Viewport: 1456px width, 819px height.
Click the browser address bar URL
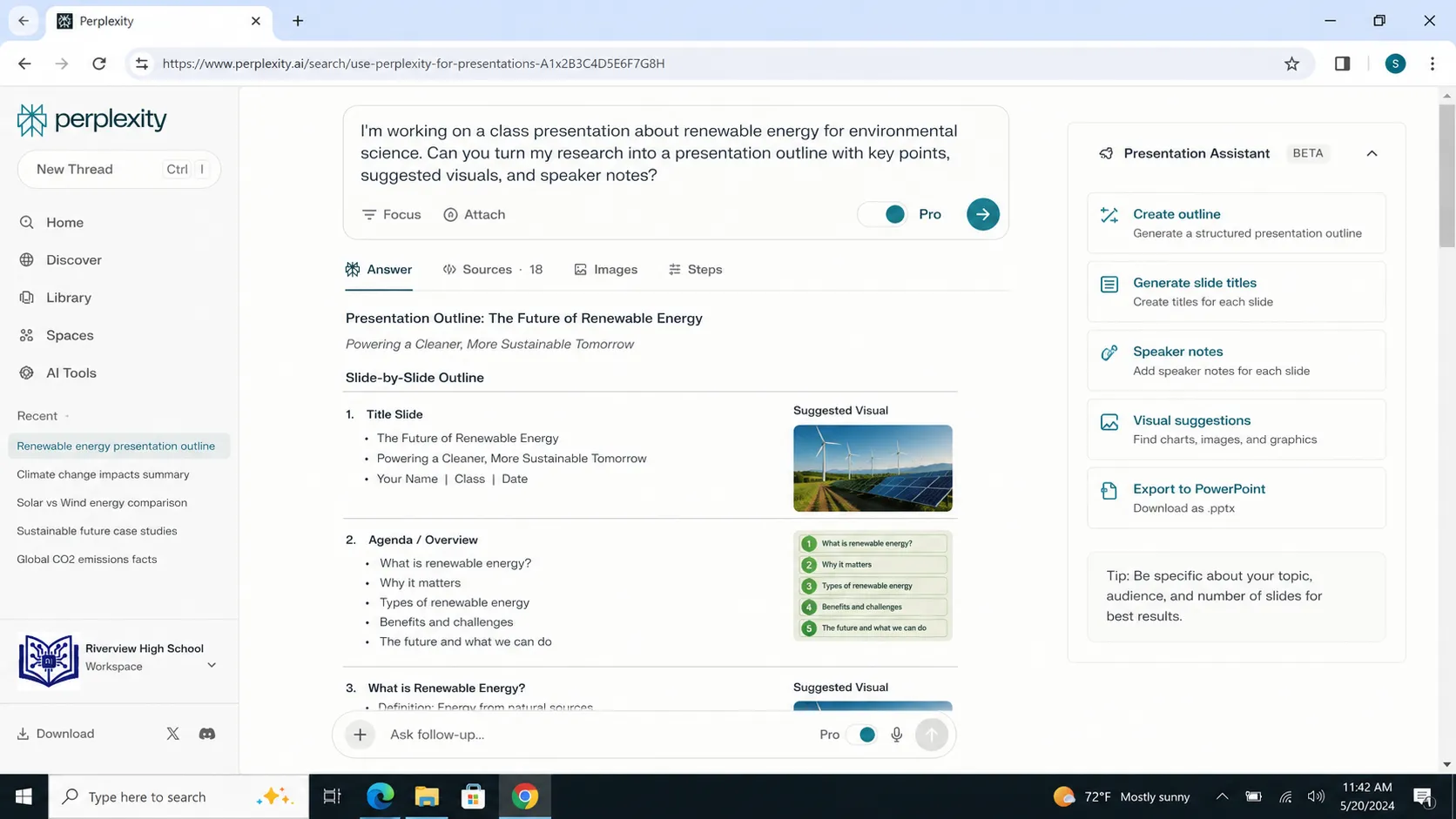(414, 64)
